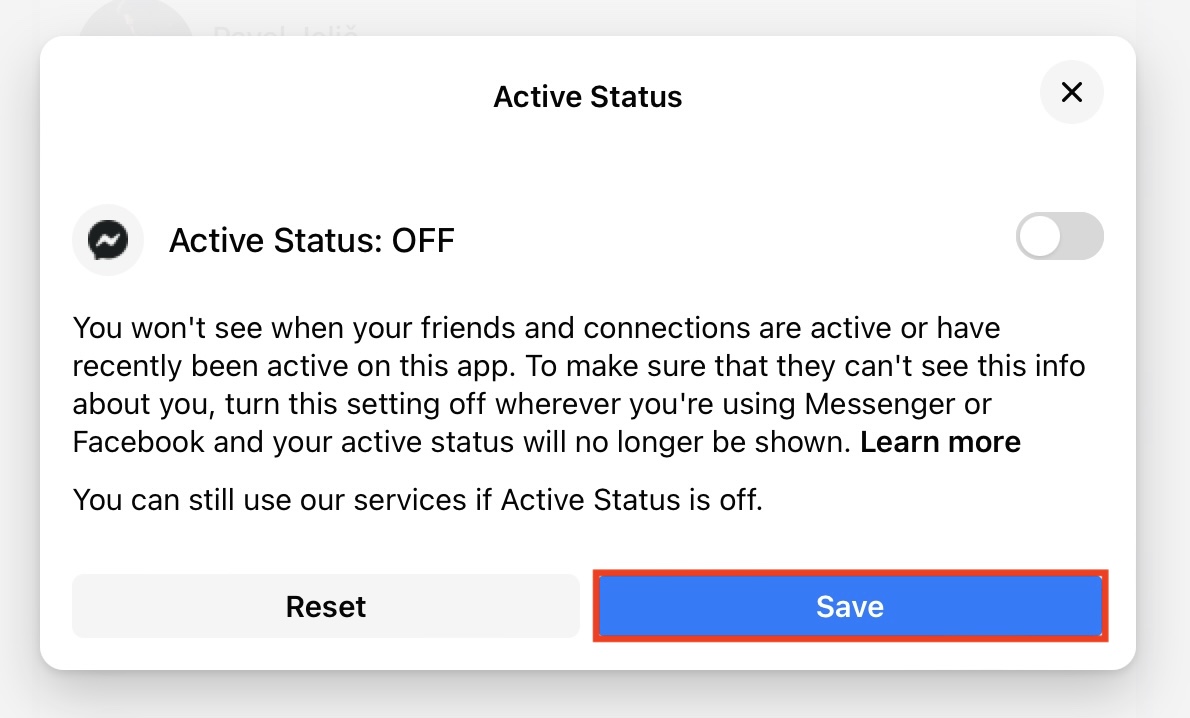The image size is (1190, 718).
Task: Click the Reset label in the gray button
Action: coord(326,606)
